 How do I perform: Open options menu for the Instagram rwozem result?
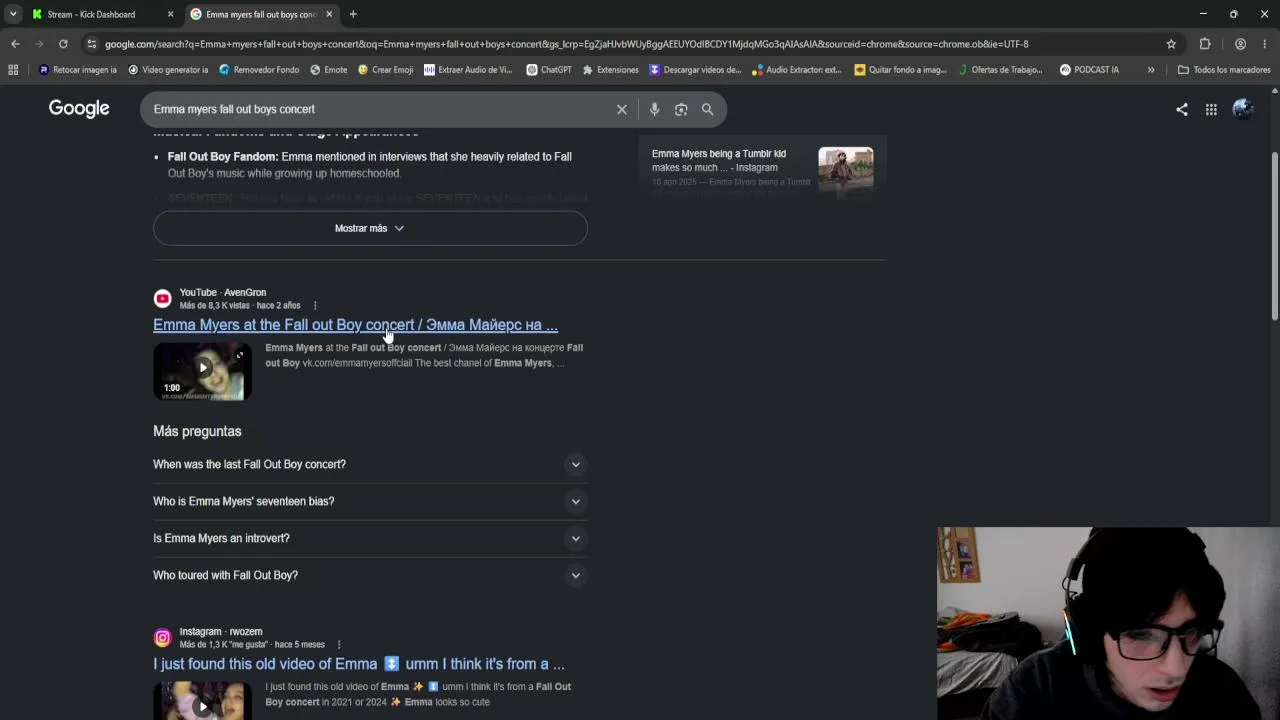pyautogui.click(x=339, y=645)
